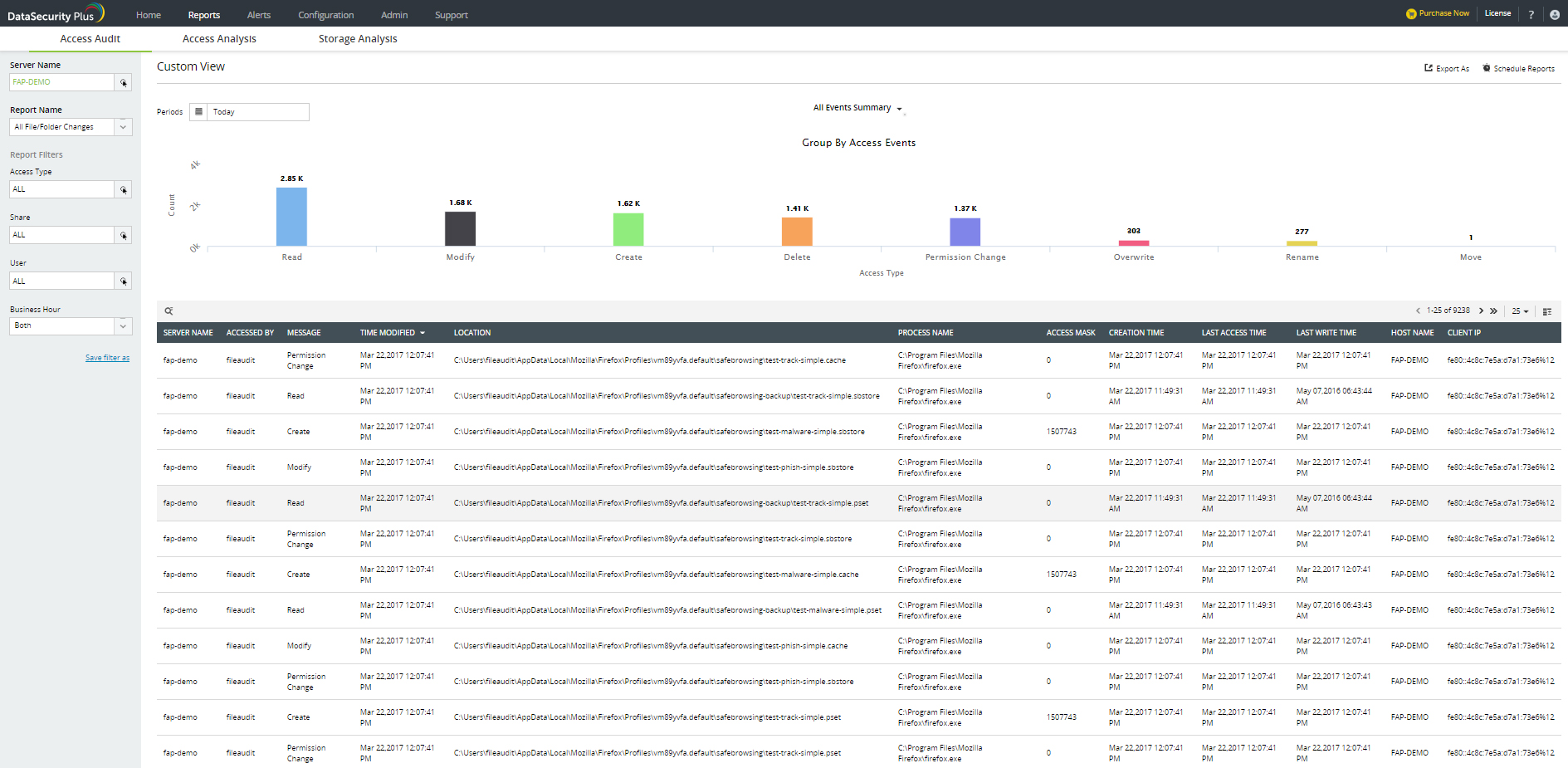The height and width of the screenshot is (768, 1568).
Task: Click the License link
Action: pos(1497,13)
